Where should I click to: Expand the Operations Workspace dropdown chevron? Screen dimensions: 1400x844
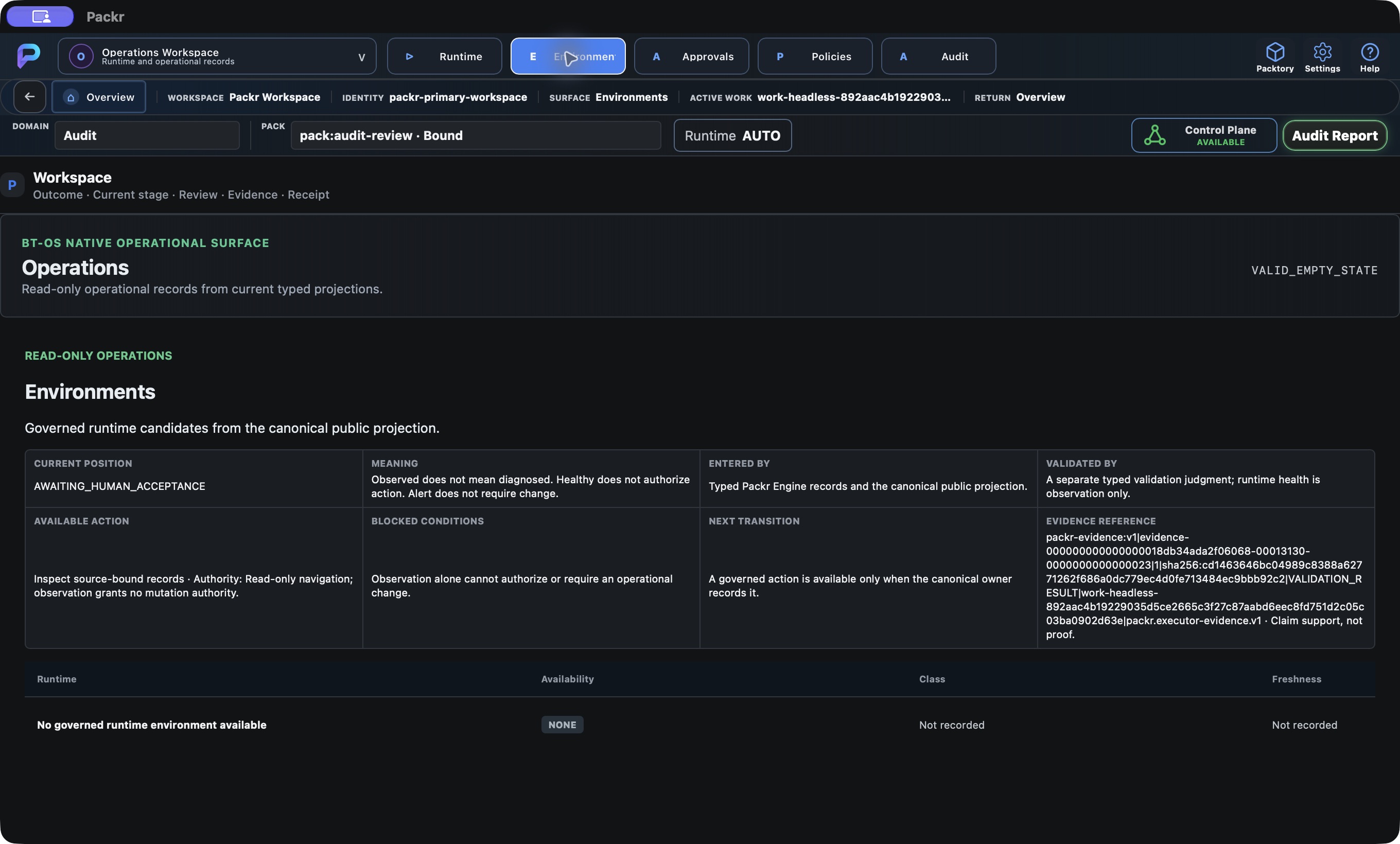click(361, 57)
